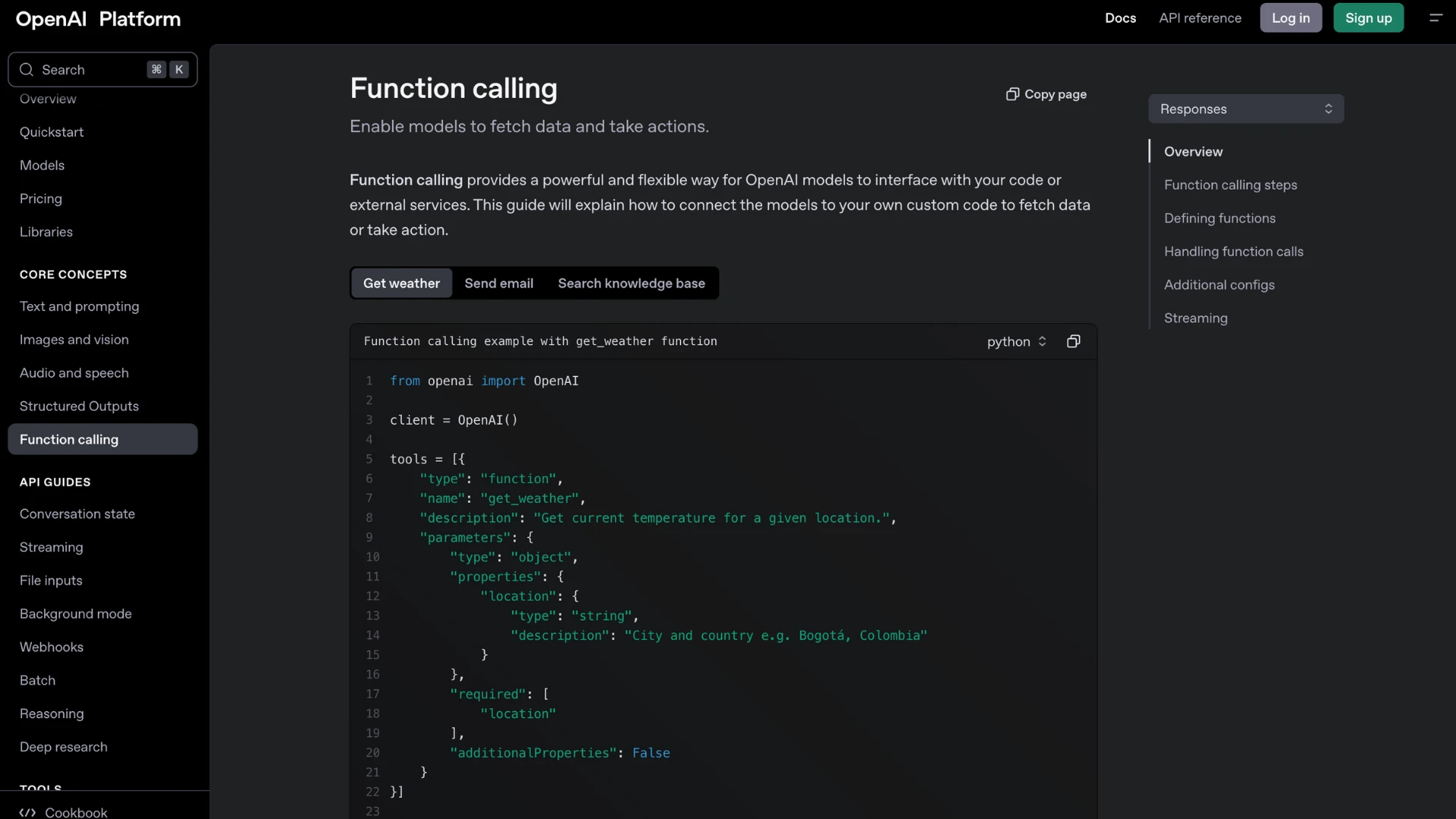Jump to Overview in page contents
Screen dimensions: 1456x819
point(1193,152)
